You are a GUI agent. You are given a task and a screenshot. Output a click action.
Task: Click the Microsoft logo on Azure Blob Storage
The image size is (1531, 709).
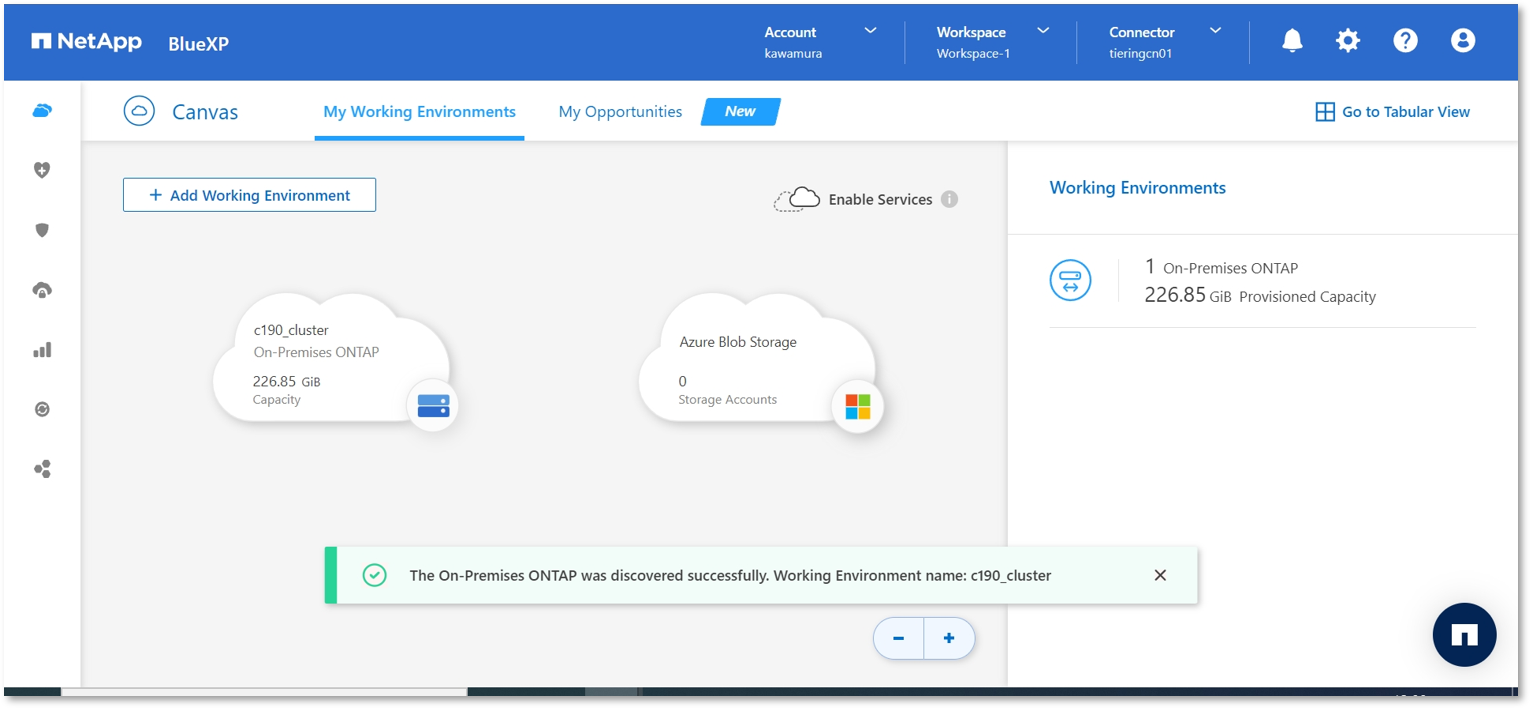point(858,406)
